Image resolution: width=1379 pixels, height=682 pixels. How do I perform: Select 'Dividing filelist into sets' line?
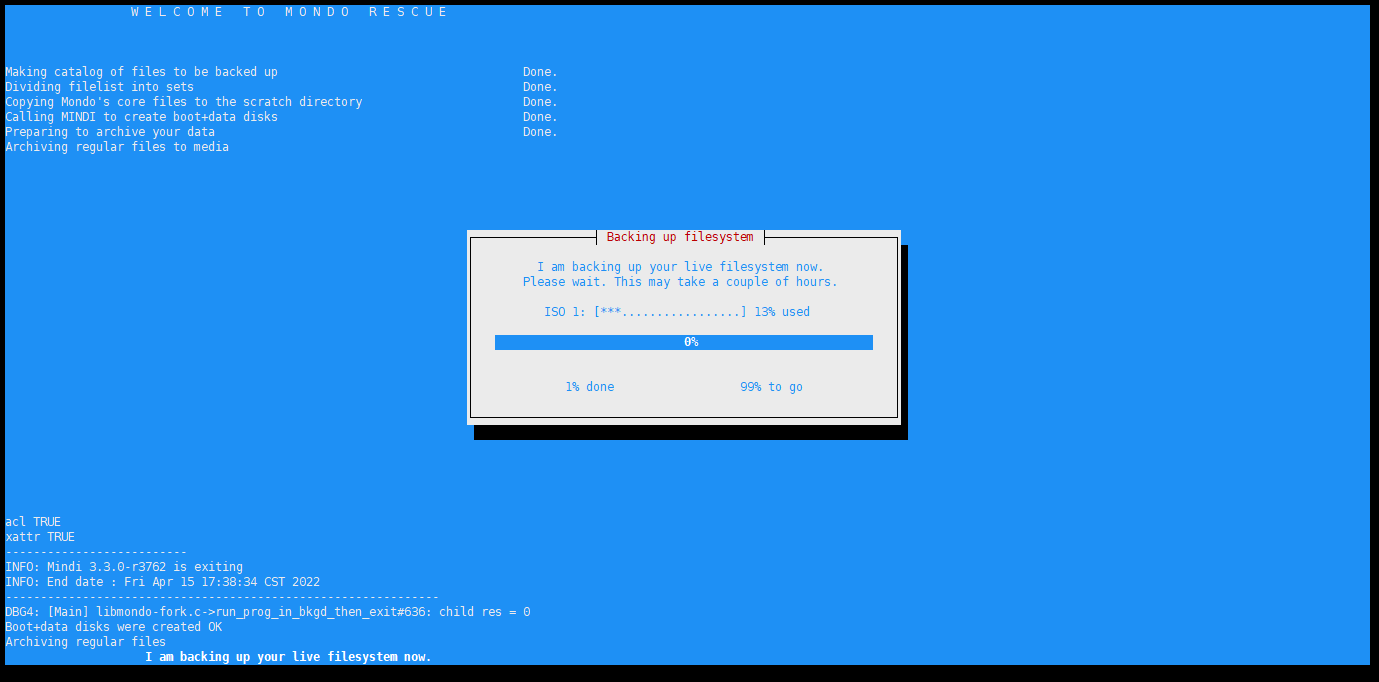tap(99, 87)
